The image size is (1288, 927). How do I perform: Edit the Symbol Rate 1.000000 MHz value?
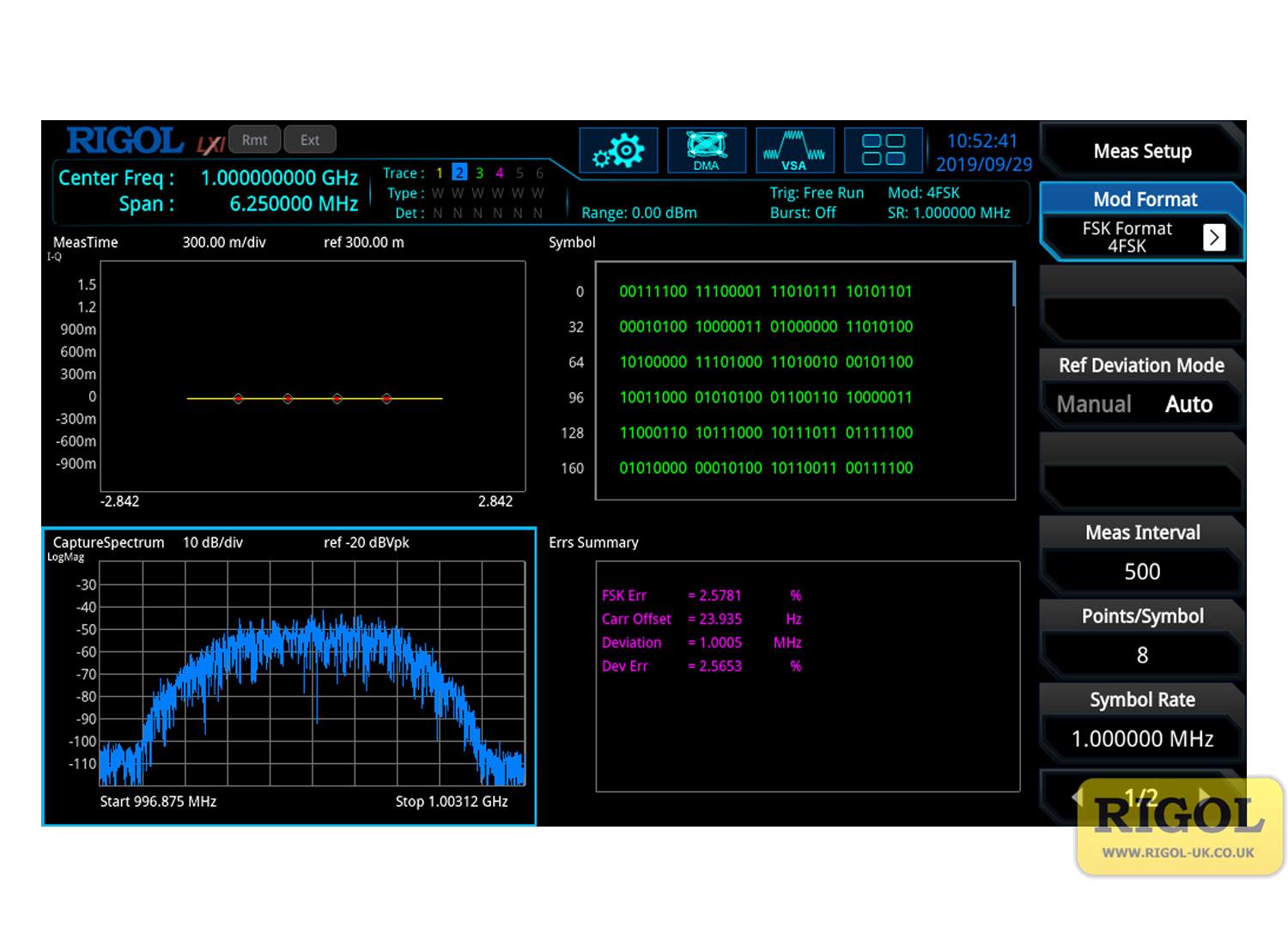[x=1141, y=738]
